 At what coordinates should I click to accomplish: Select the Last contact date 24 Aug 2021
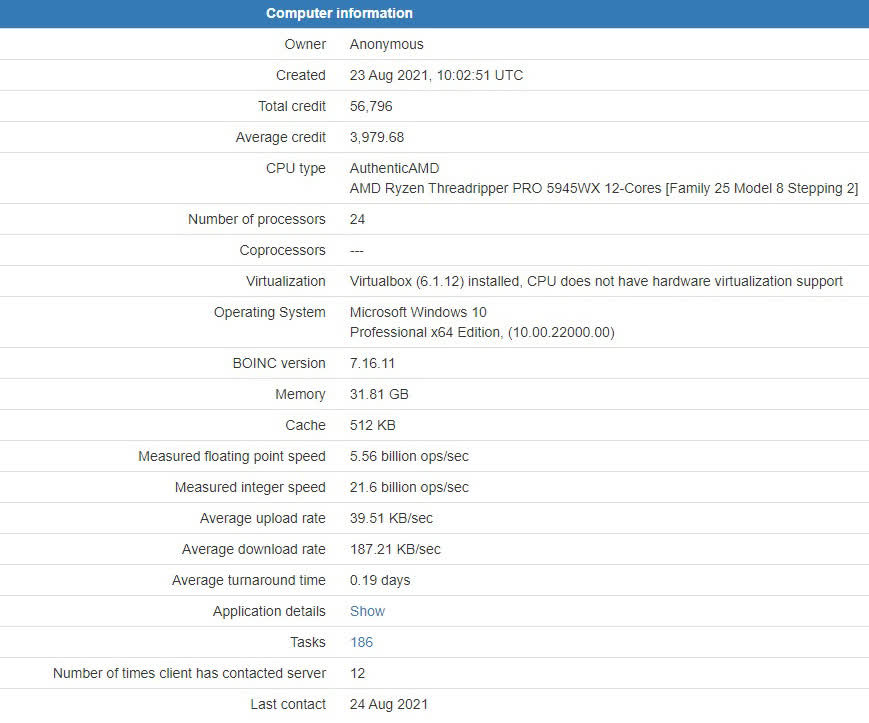tap(389, 704)
